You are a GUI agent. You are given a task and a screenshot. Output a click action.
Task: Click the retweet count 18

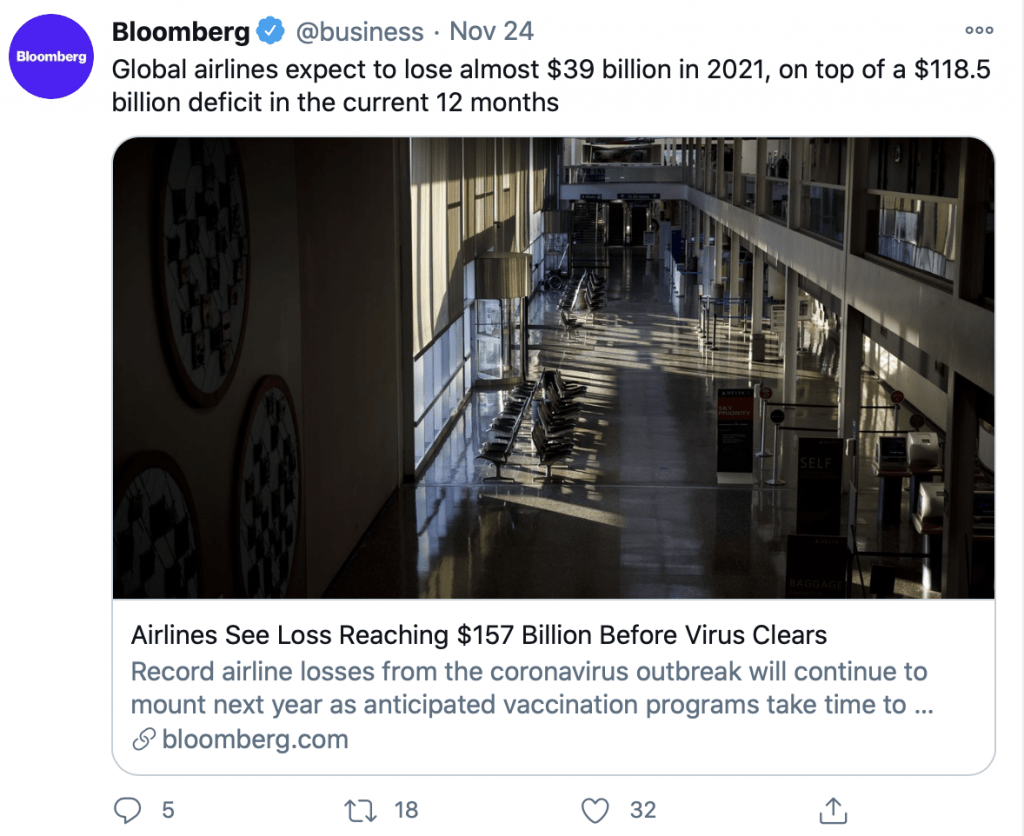(x=406, y=810)
